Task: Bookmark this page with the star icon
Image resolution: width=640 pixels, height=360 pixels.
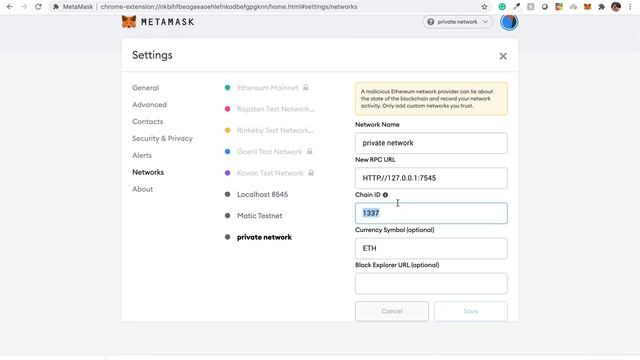Action: tap(484, 7)
